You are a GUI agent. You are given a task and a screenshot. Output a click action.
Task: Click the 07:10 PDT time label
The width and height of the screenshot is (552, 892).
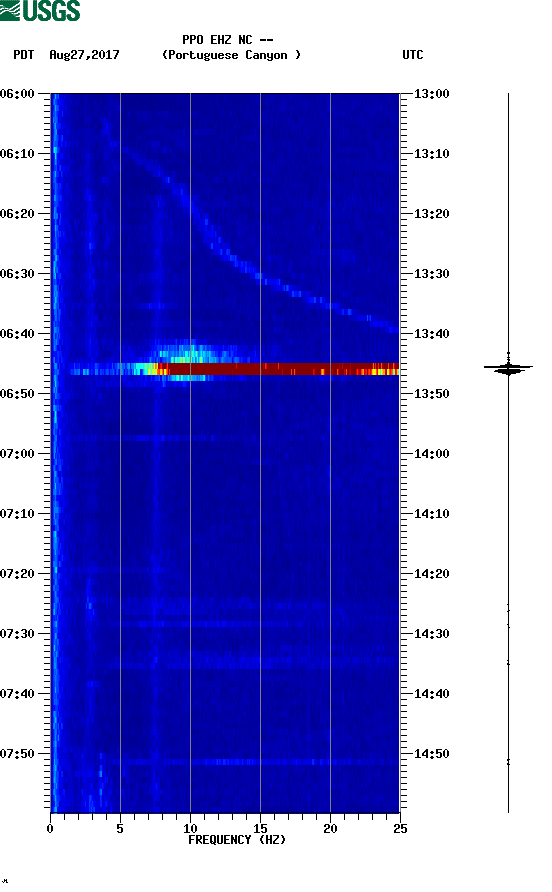pos(17,514)
